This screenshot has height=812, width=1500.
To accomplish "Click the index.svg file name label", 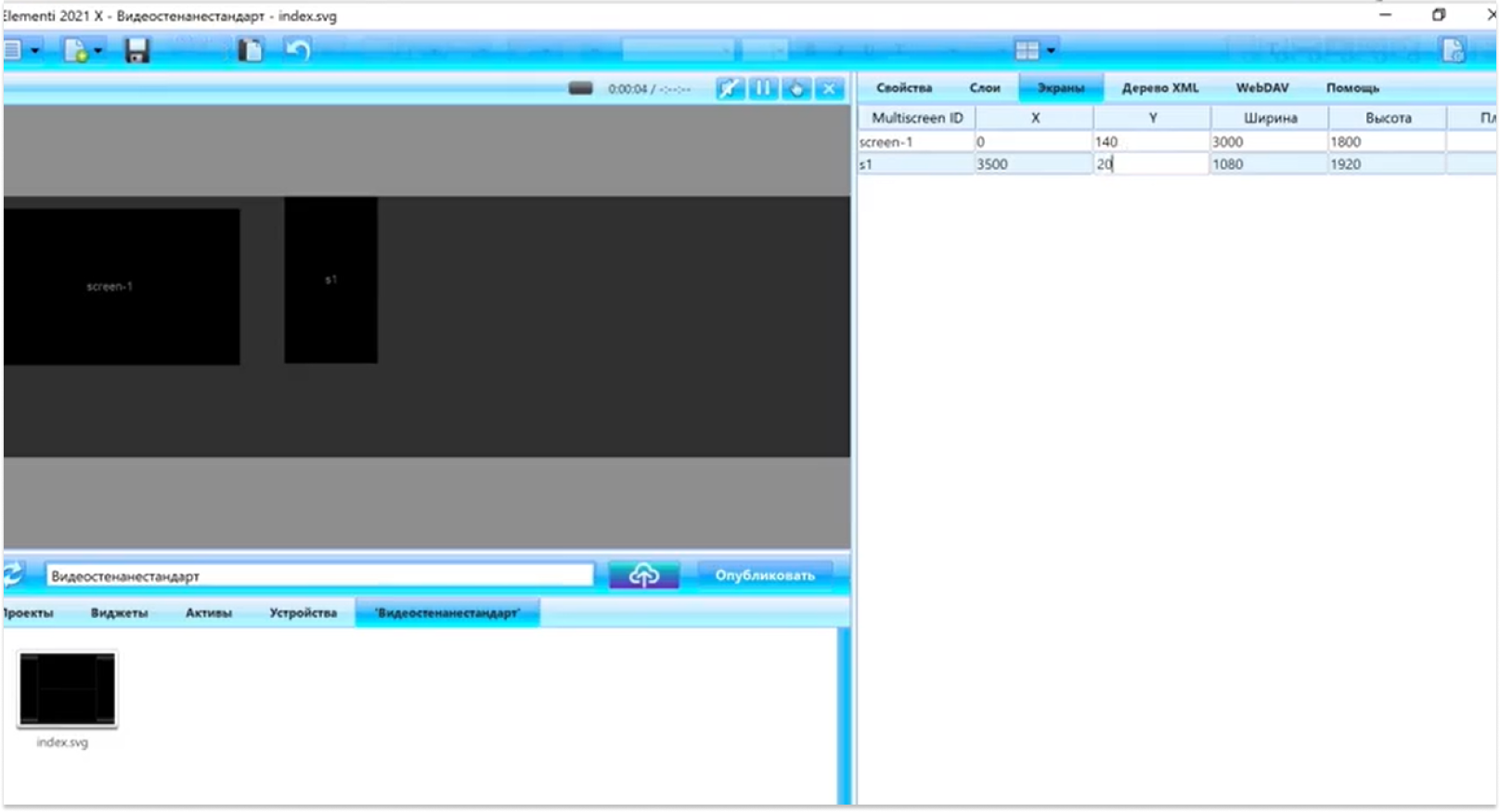I will pos(62,742).
